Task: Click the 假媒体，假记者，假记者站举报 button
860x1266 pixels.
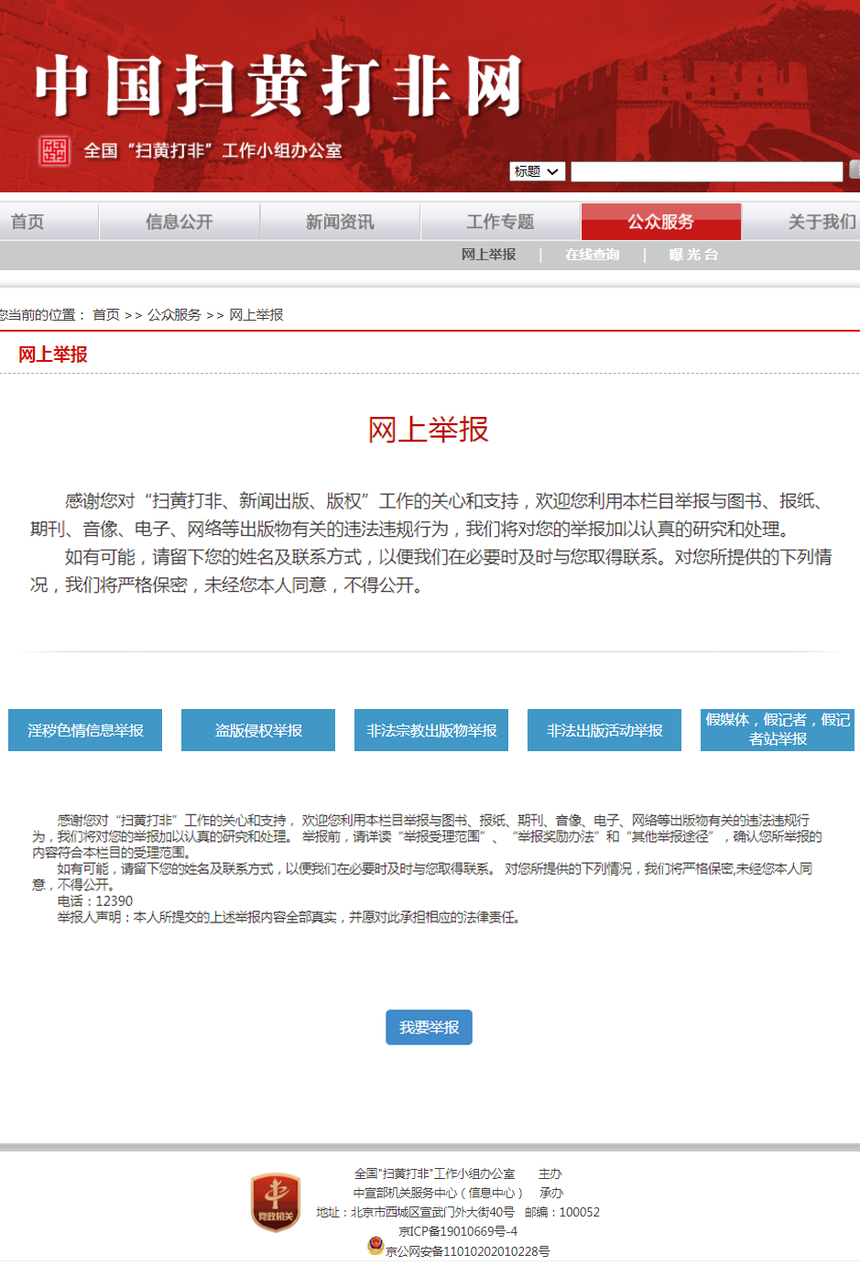Action: click(777, 730)
